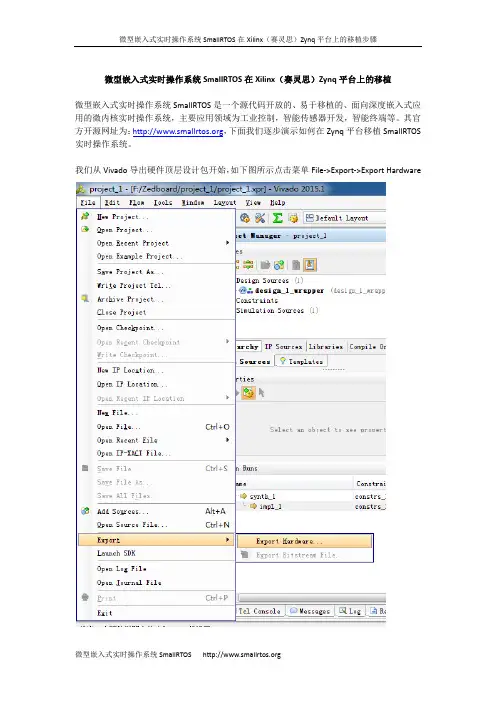Select synth_1 in Design Runs

click(262, 497)
